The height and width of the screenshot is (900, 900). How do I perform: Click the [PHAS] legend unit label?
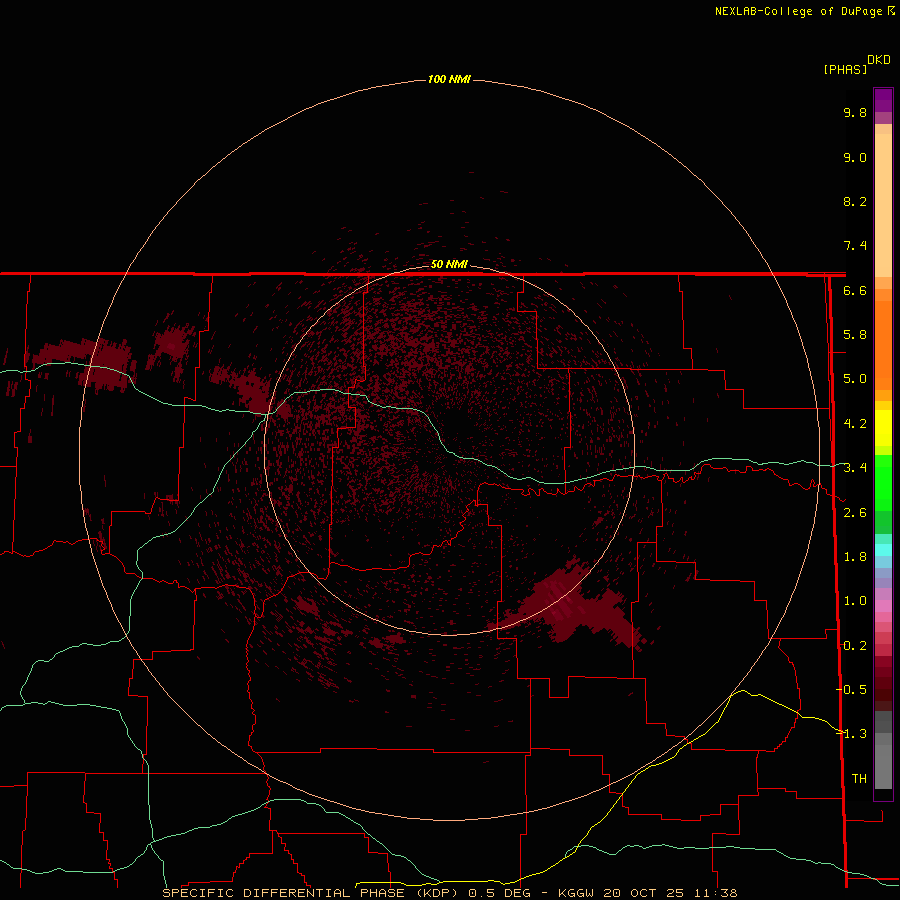[x=845, y=70]
